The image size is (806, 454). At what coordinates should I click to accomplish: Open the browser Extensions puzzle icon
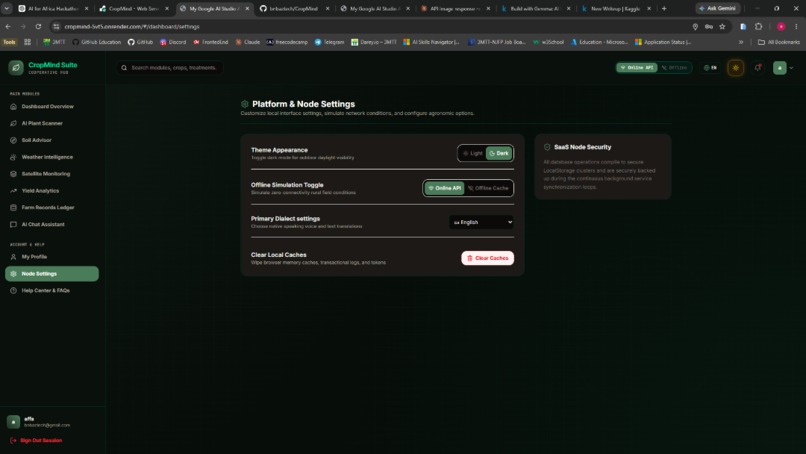pyautogui.click(x=758, y=26)
